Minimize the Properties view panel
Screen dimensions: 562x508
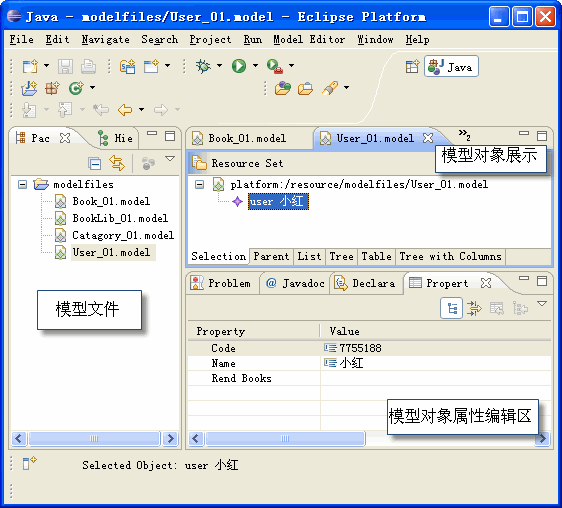click(x=524, y=278)
